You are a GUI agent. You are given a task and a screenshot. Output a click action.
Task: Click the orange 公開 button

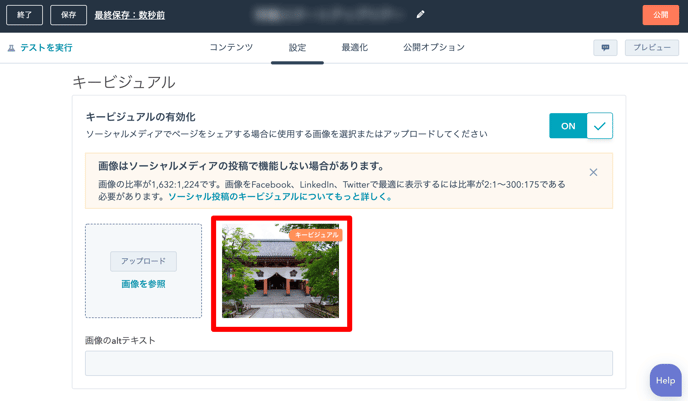[660, 15]
